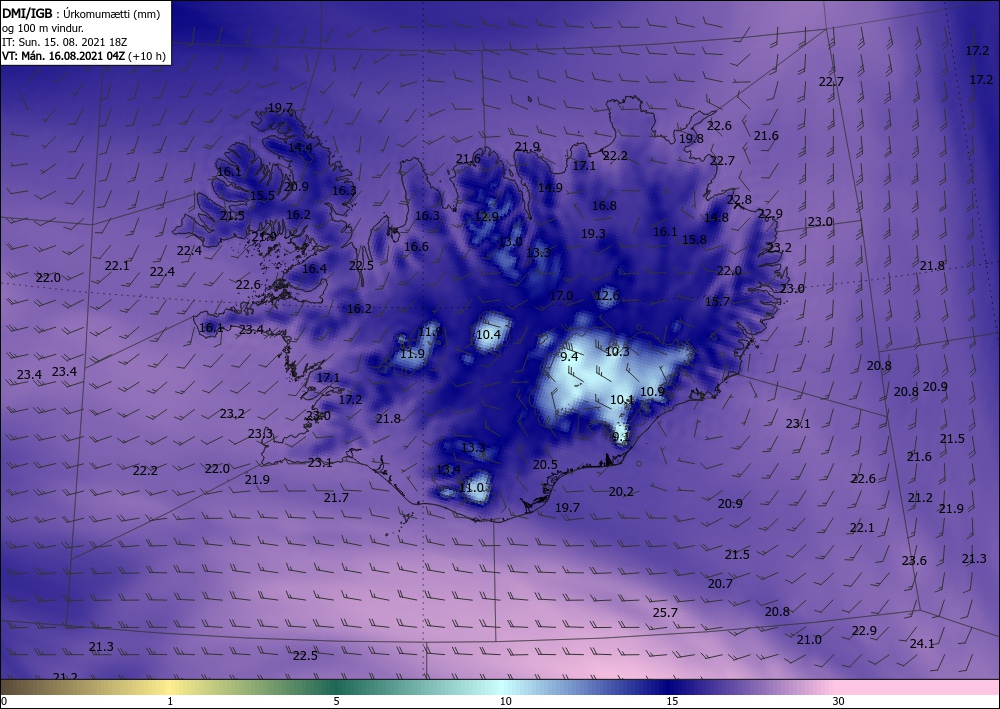Click the 23.3 value near Reykjanes
The width and height of the screenshot is (1000, 709).
click(x=260, y=434)
